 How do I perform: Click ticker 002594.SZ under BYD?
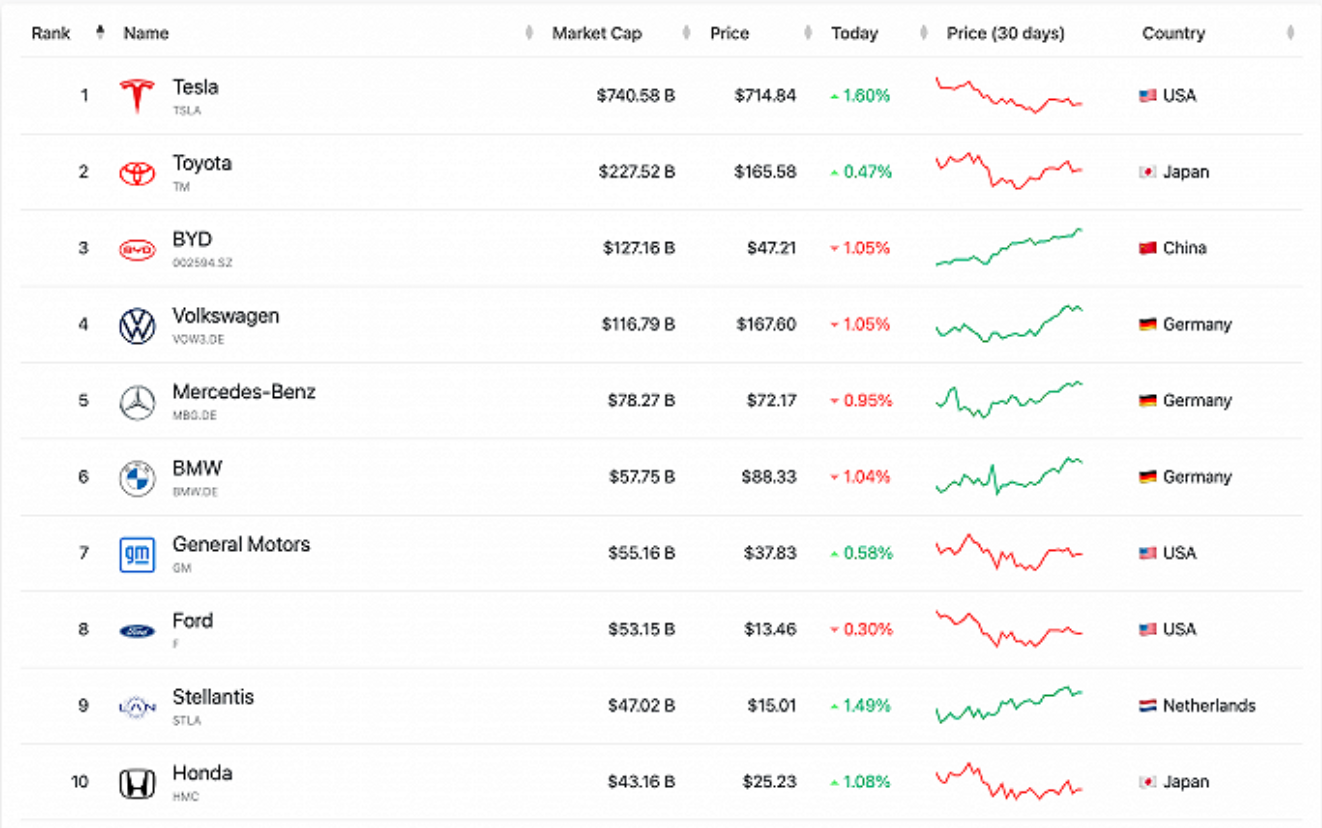click(x=202, y=263)
